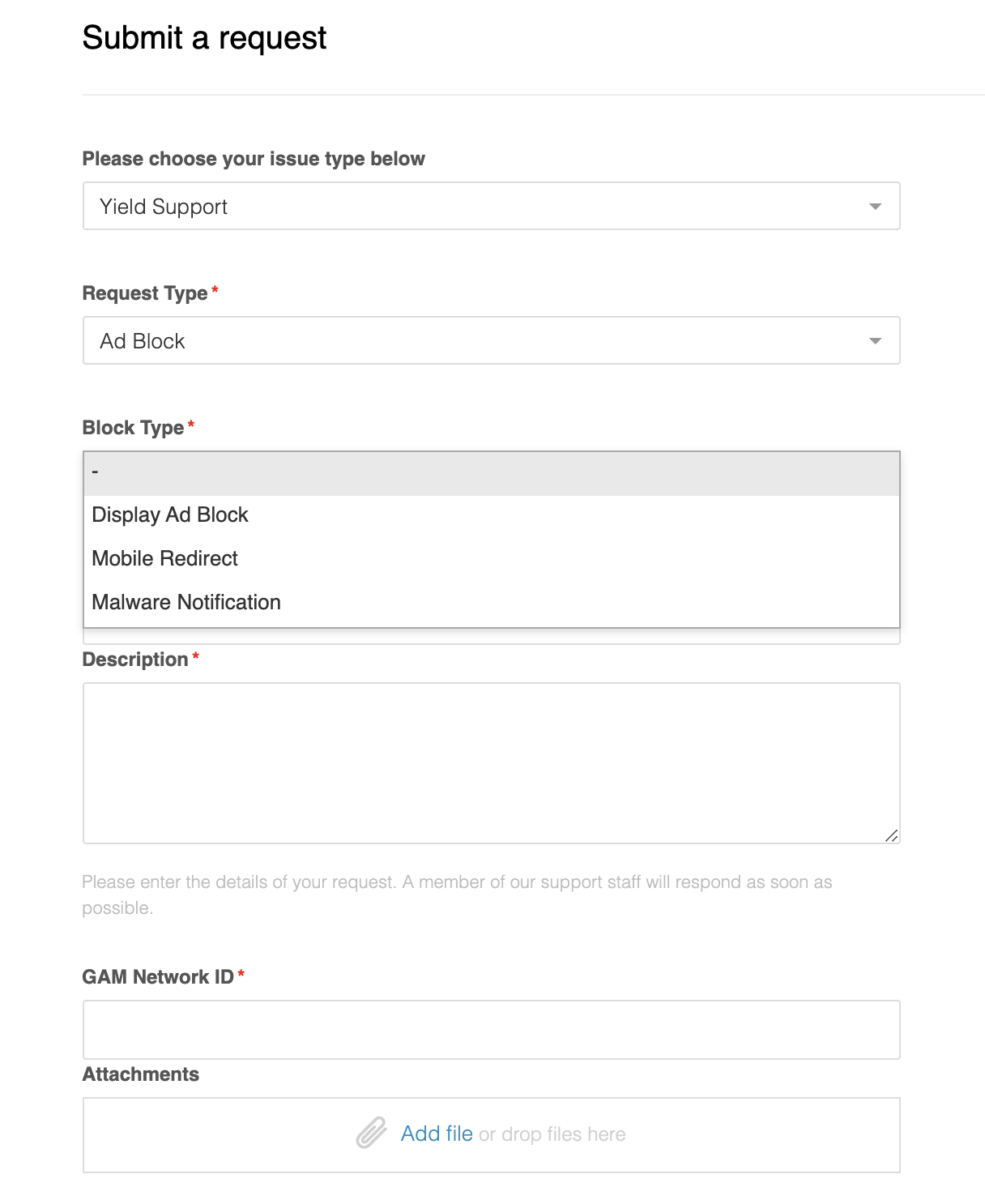The height and width of the screenshot is (1204, 985).
Task: Click the Block Type field label
Action: tap(133, 428)
